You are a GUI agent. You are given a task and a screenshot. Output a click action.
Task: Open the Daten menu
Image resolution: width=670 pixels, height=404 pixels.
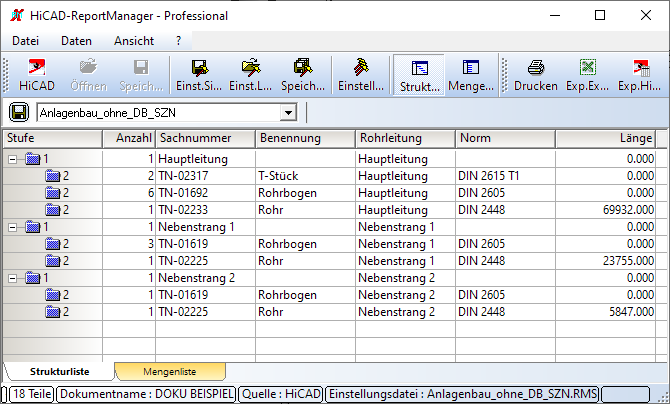[x=76, y=41]
